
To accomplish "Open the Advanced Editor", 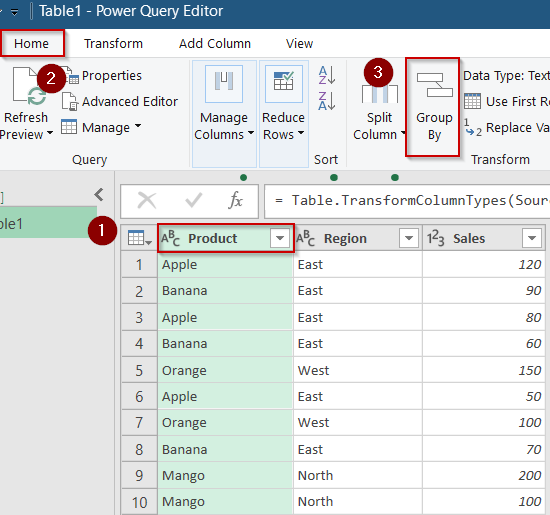I will 120,102.
